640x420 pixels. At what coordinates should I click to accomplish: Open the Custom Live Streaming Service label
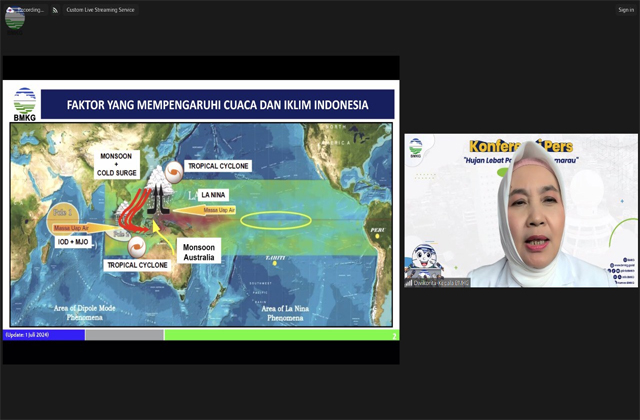coord(100,10)
